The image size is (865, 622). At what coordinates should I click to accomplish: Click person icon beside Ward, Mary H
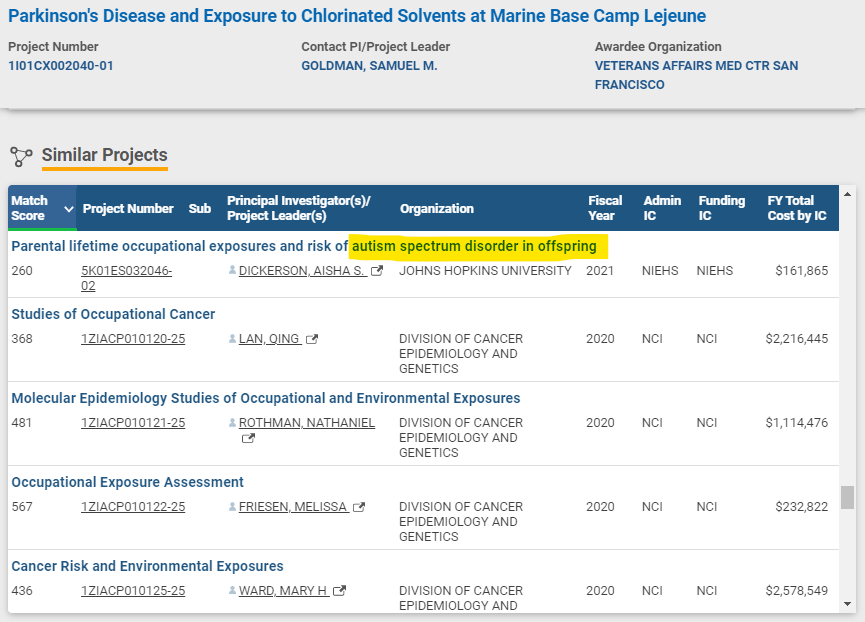click(x=232, y=590)
